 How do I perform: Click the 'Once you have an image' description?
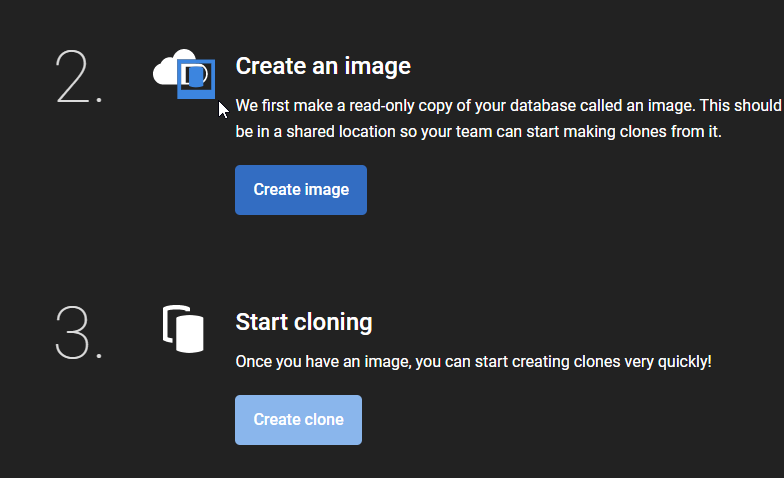click(x=473, y=360)
